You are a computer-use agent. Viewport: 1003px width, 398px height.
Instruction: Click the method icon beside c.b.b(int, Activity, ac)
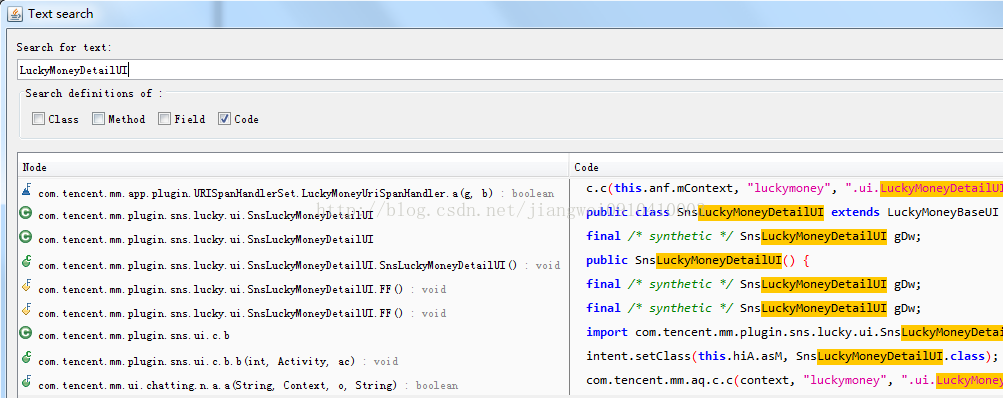tap(26, 358)
